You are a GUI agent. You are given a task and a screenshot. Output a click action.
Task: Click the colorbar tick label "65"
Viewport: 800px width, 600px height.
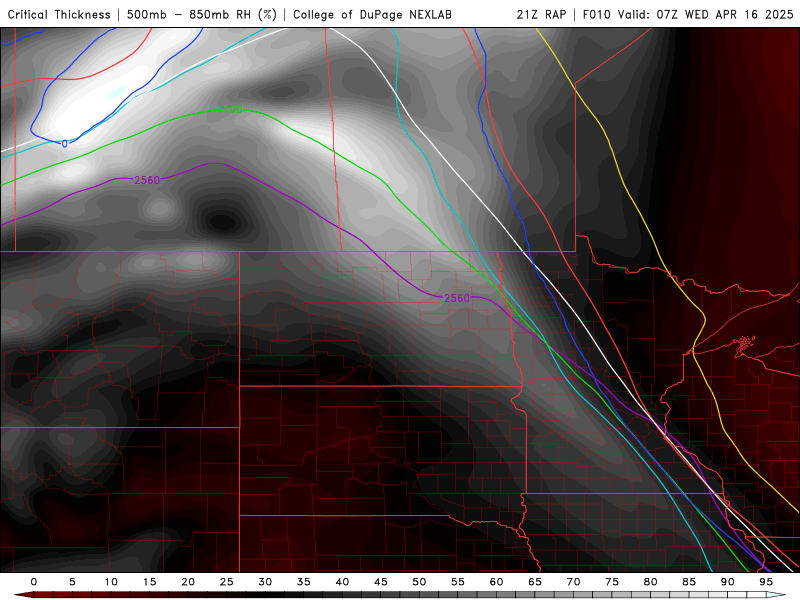click(535, 582)
